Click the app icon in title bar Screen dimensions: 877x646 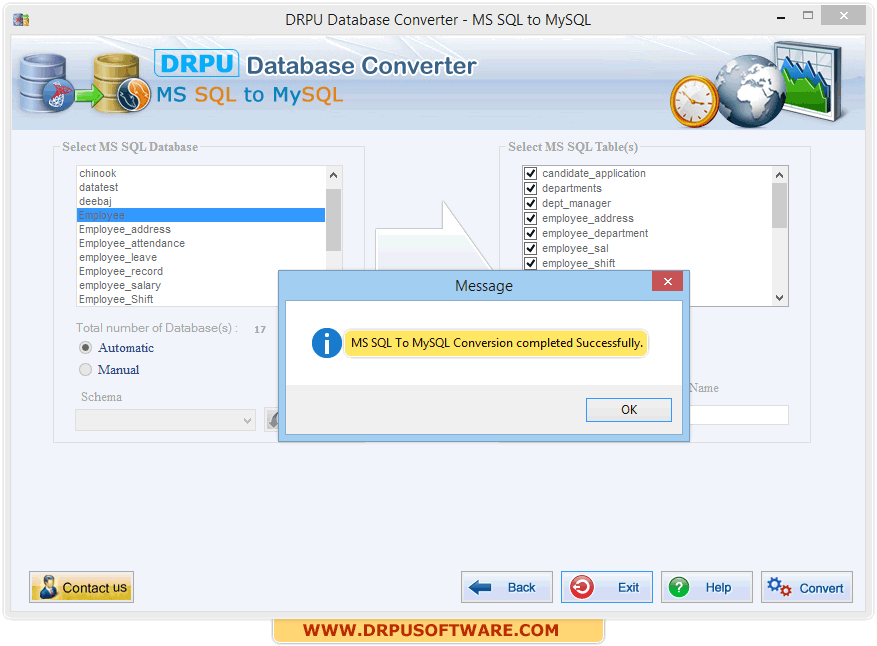[21, 20]
